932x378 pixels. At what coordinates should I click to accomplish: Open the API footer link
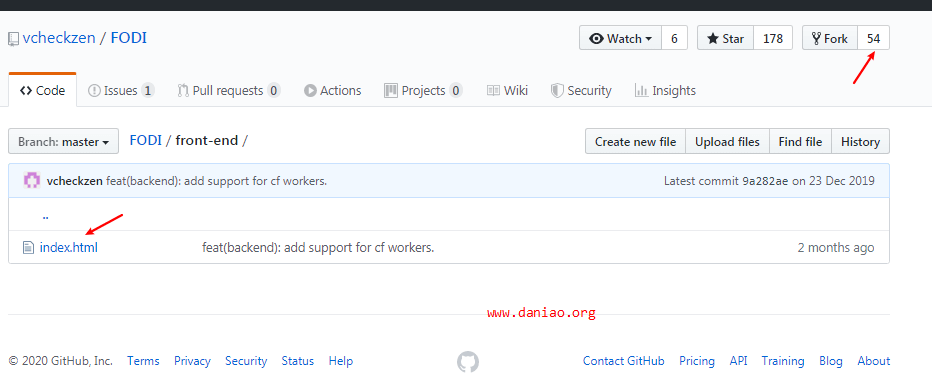coord(738,361)
